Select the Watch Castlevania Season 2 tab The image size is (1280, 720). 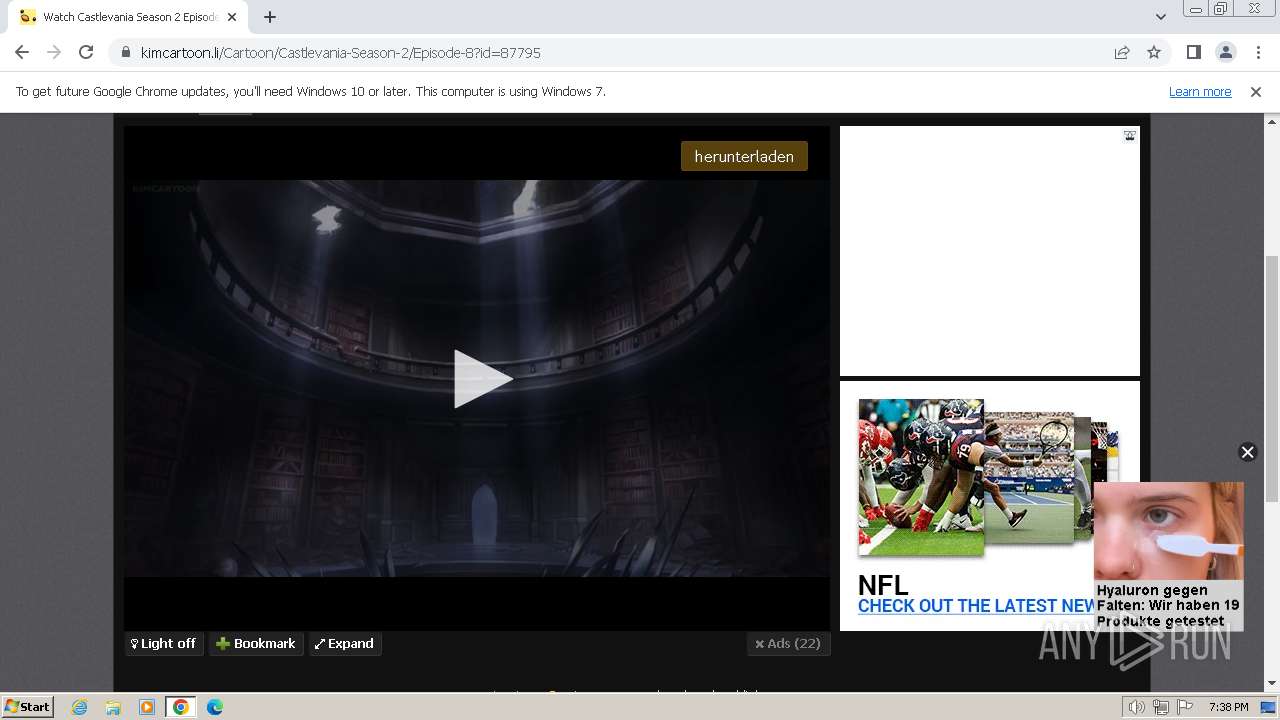coord(130,17)
